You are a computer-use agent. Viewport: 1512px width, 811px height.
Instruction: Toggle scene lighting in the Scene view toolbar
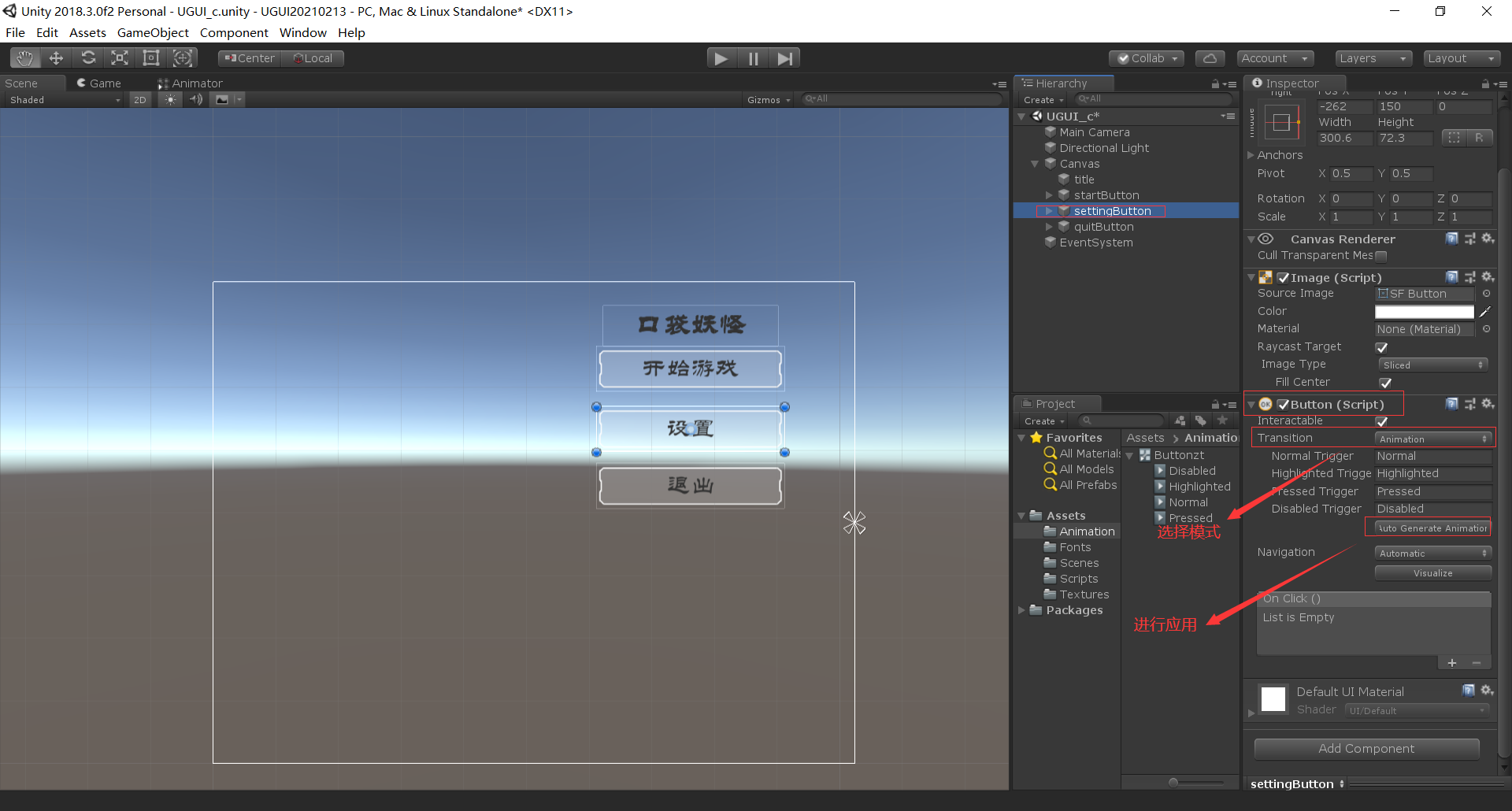(x=170, y=99)
